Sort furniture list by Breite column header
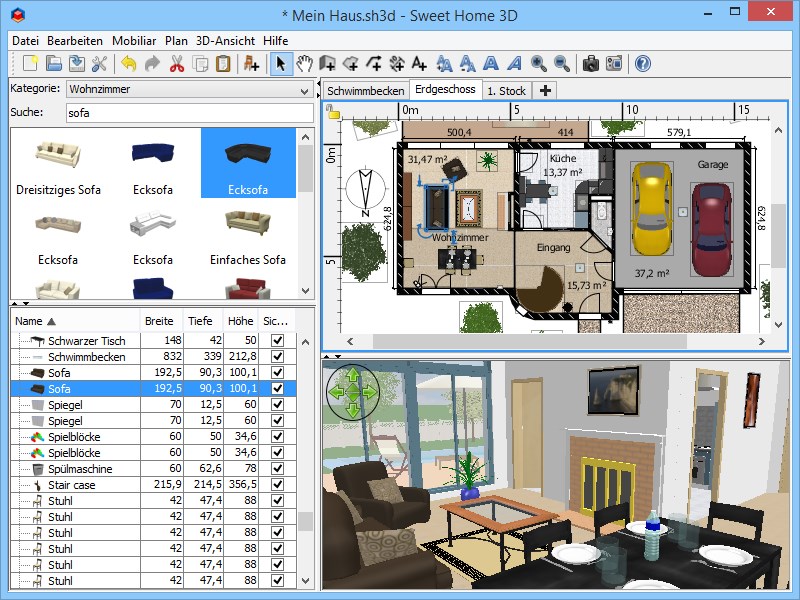This screenshot has height=600, width=800. (161, 321)
